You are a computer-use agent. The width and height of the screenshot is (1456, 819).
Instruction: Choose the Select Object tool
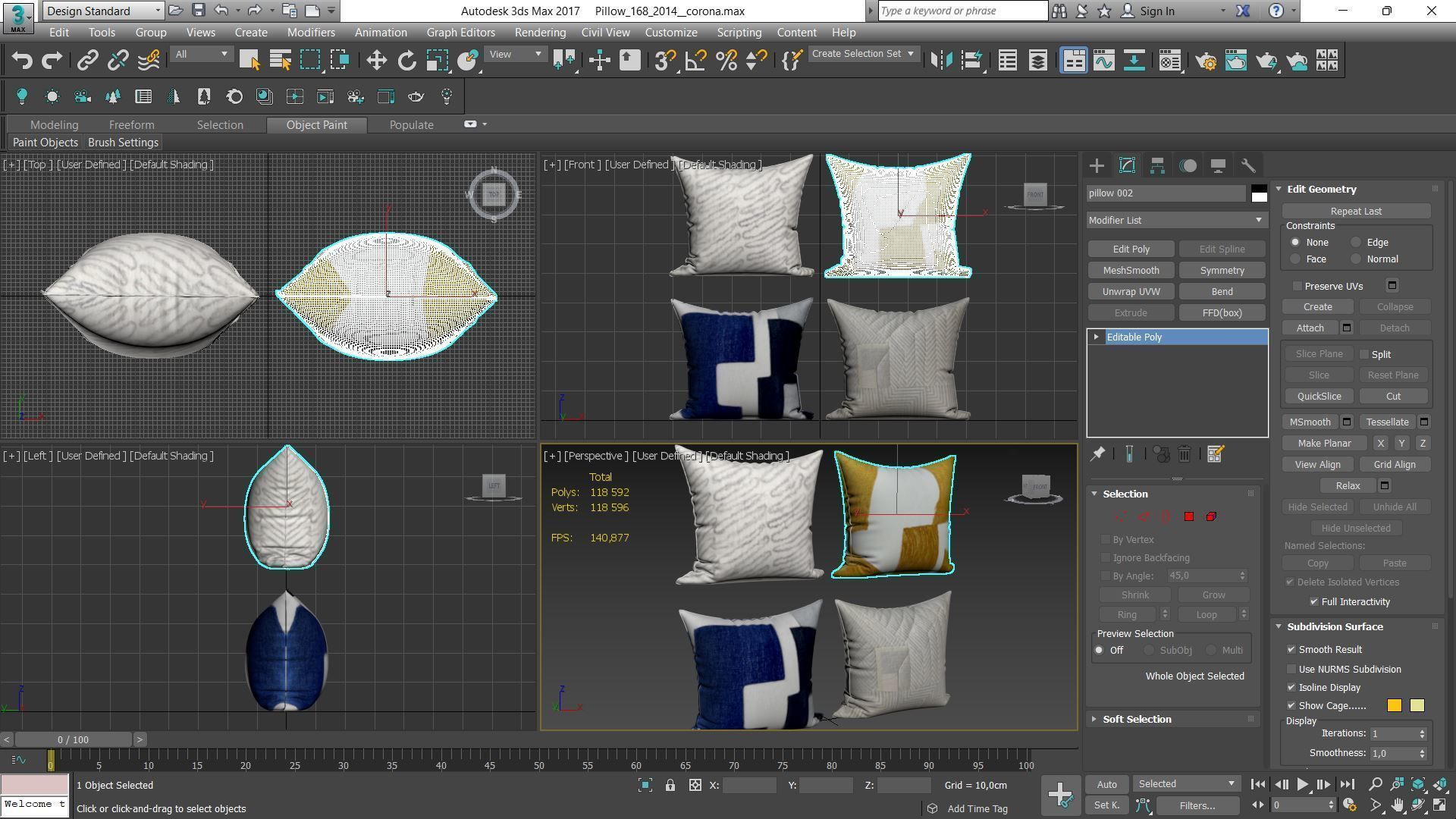pos(249,61)
